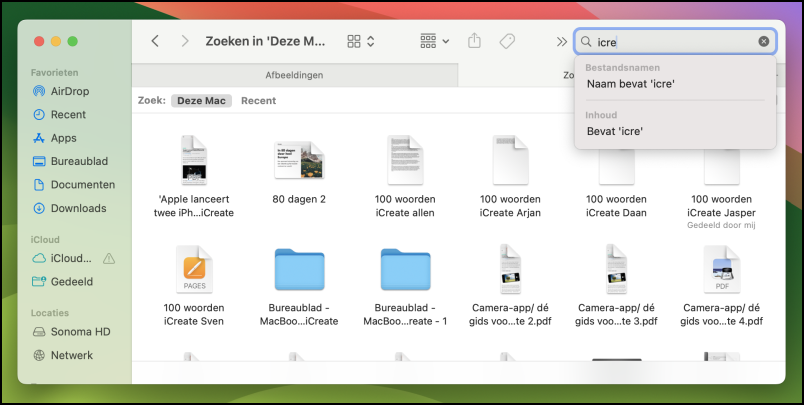The image size is (804, 405).
Task: Select 100 woorden iCreate Sven Pages file
Action: tap(194, 285)
